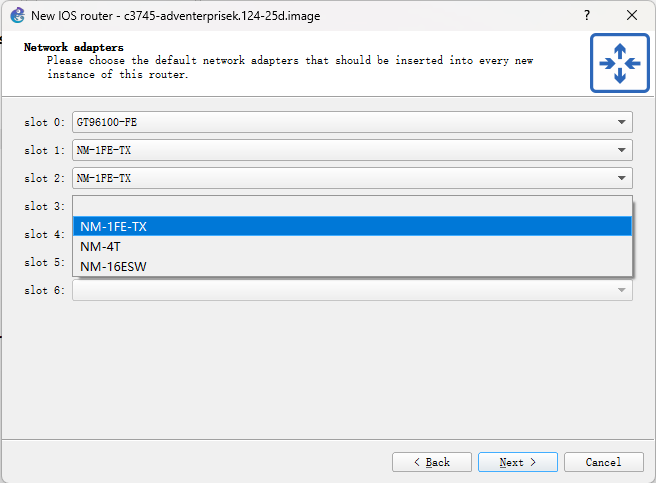
Task: Open the disabled slot 6 combo box
Action: click(352, 290)
